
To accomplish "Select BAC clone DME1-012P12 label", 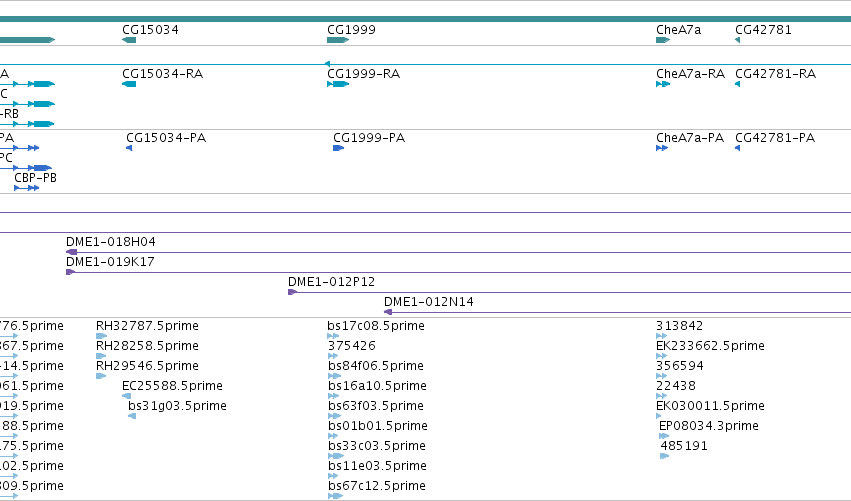I will click(x=332, y=282).
